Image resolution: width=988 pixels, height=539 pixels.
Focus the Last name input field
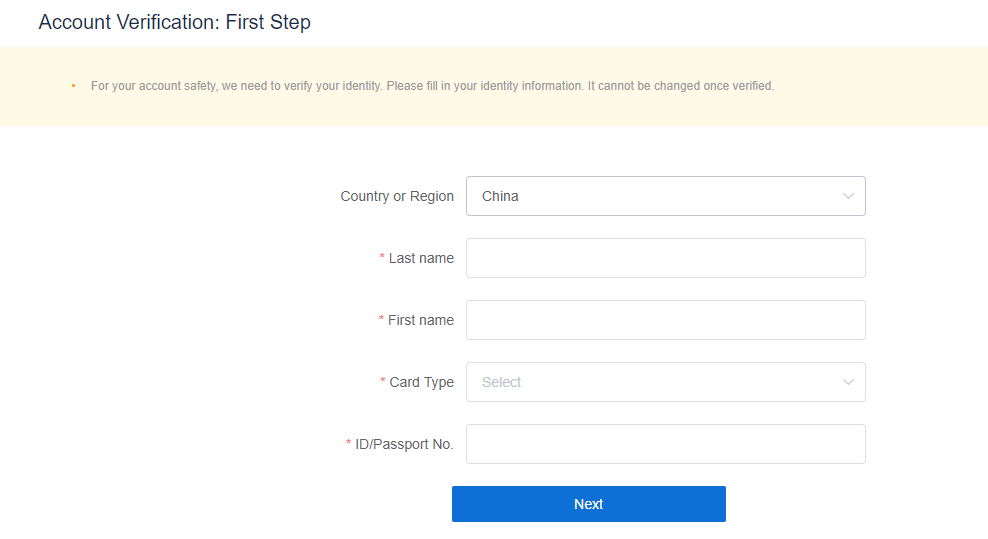(665, 258)
